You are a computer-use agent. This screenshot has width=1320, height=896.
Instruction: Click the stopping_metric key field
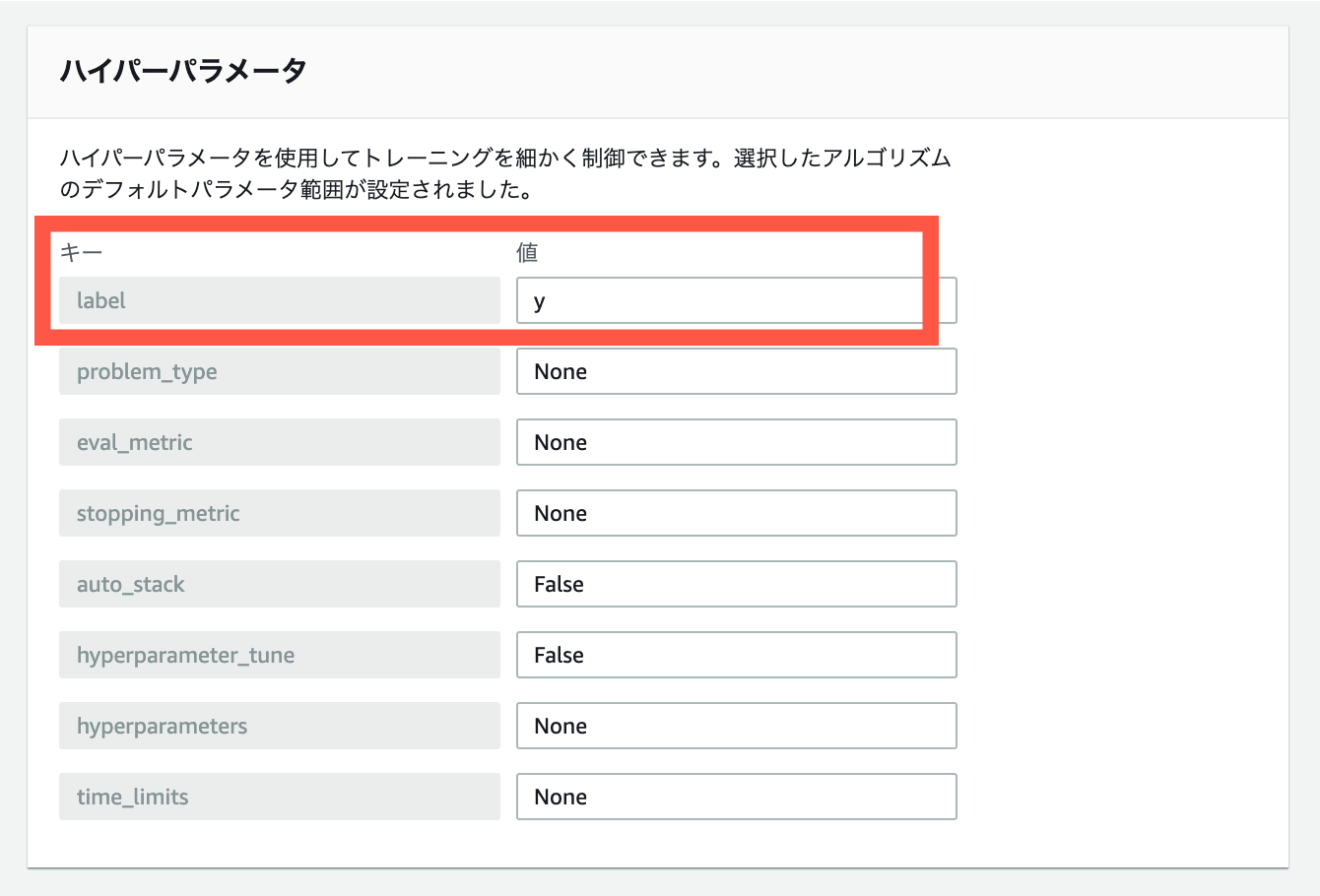pos(280,513)
